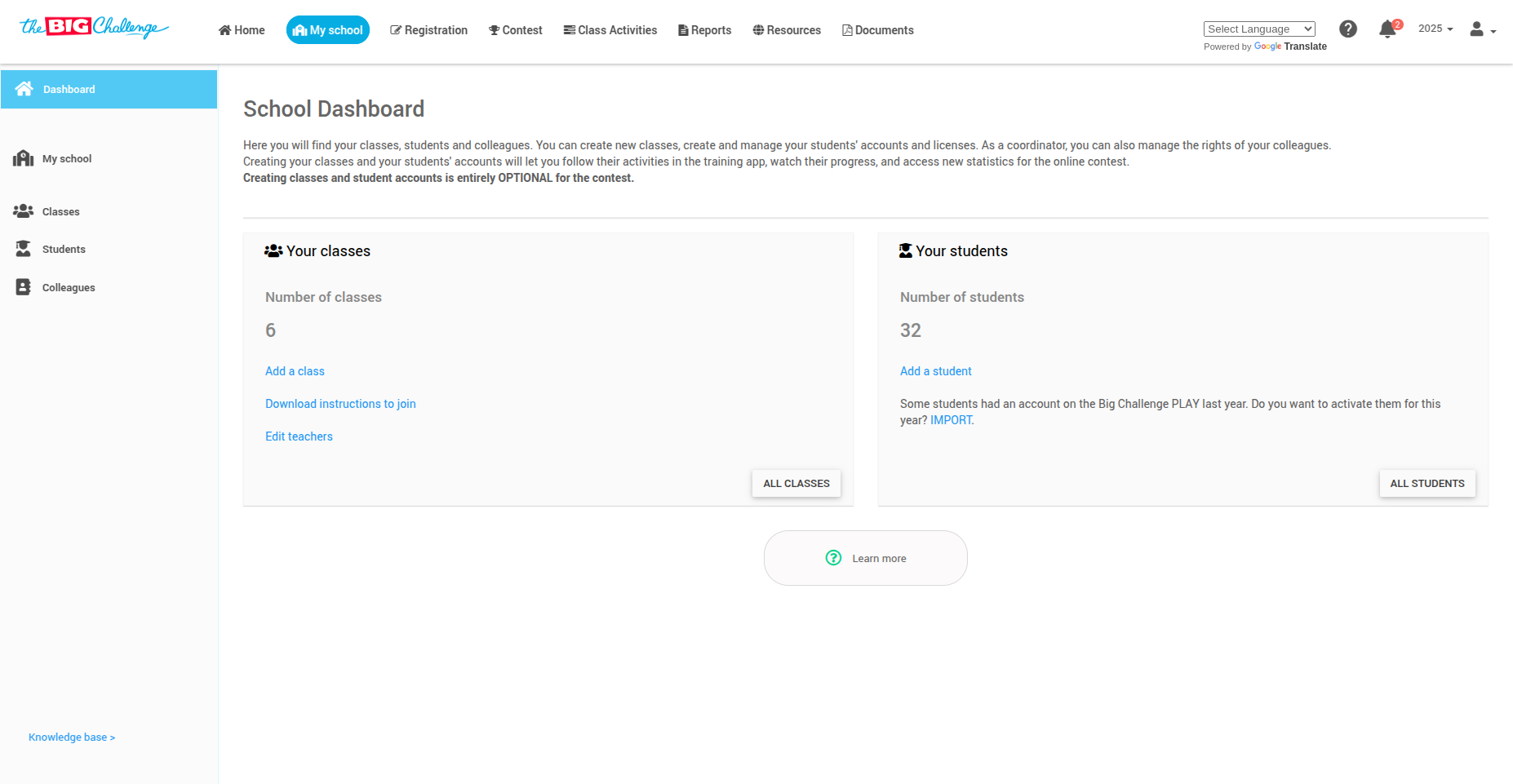Expand the 2025 year dropdown
The height and width of the screenshot is (784, 1513).
1435,29
